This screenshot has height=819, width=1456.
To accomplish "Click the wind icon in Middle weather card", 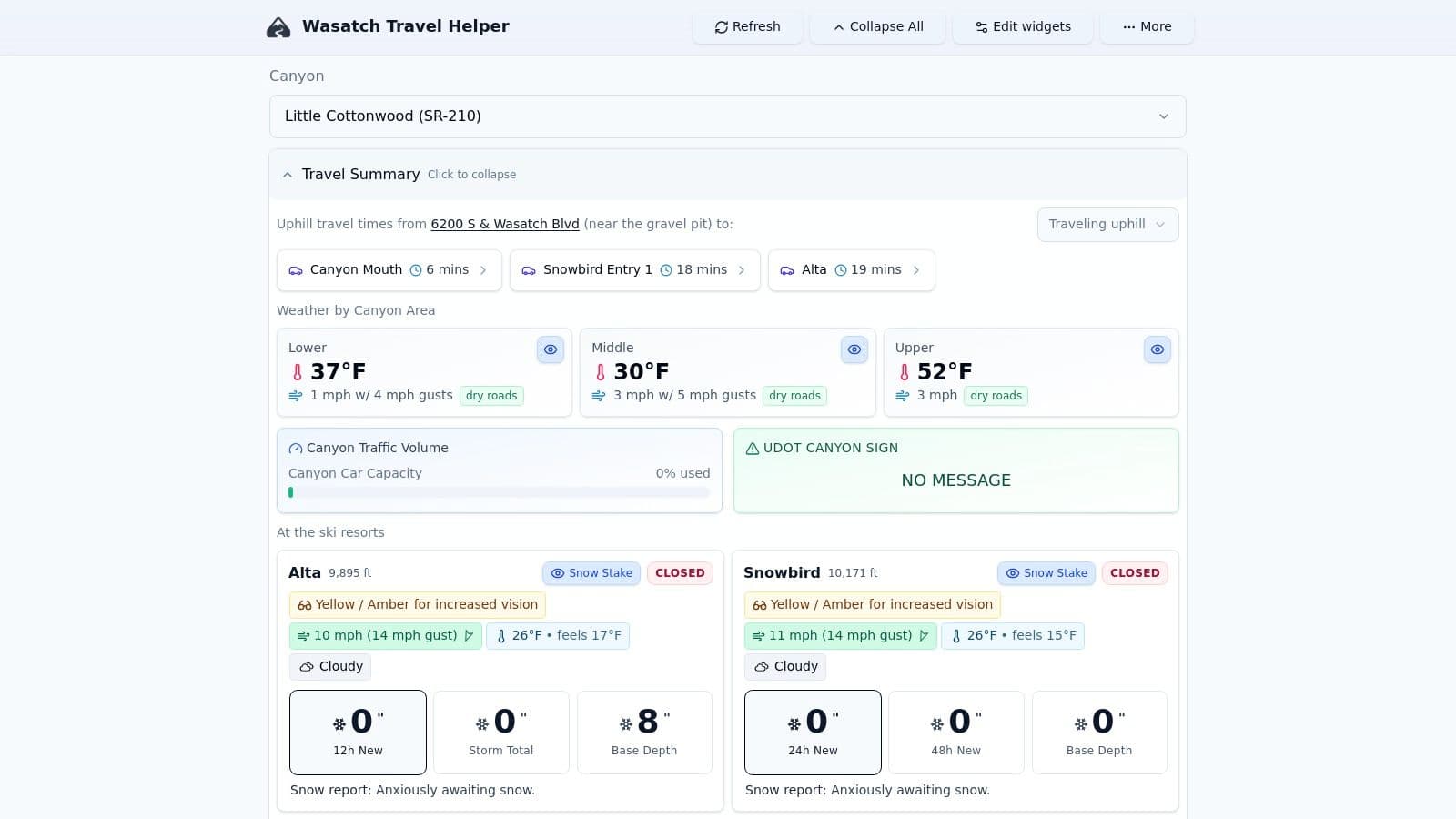I will pyautogui.click(x=599, y=396).
